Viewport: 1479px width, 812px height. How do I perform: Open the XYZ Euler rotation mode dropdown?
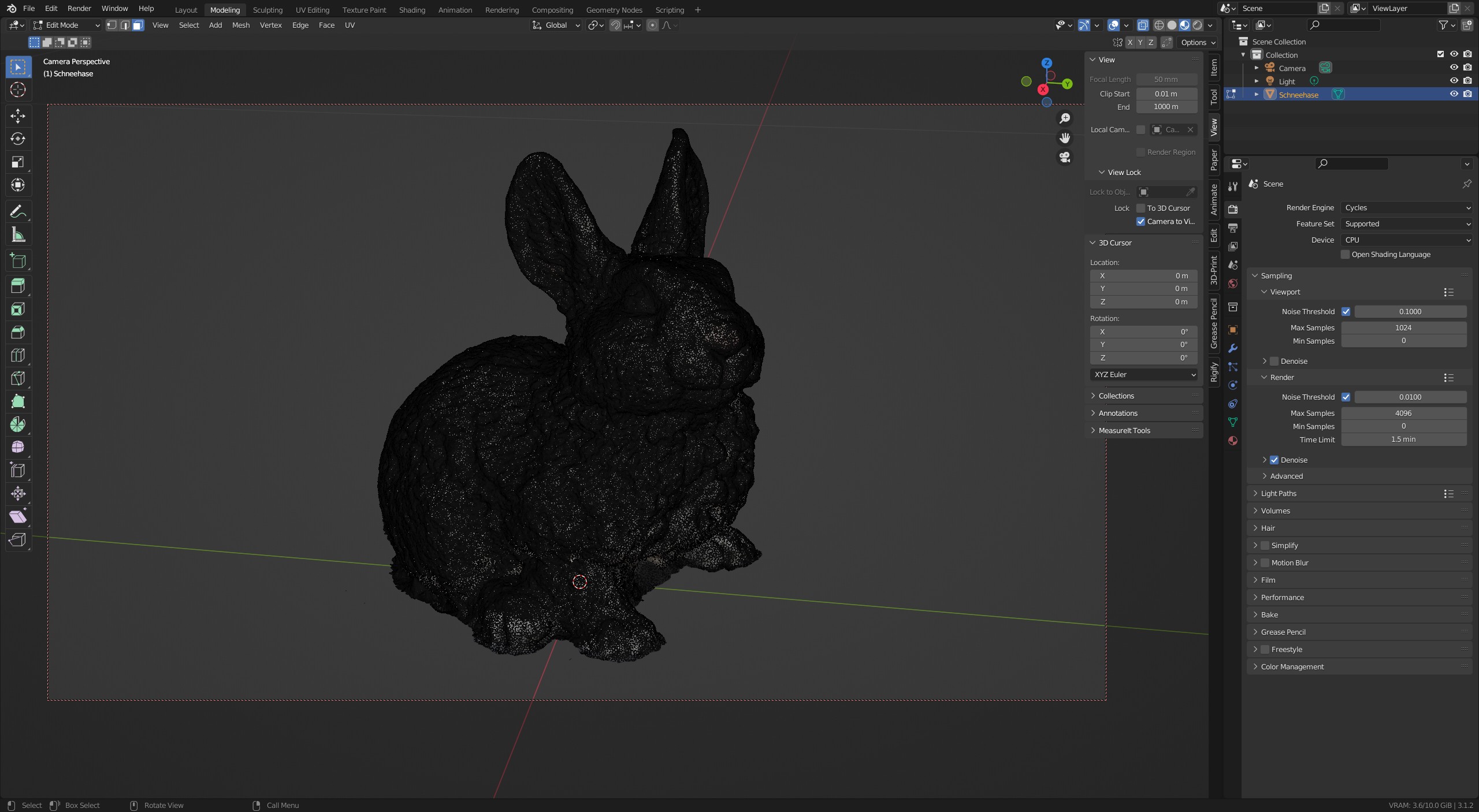[1143, 375]
